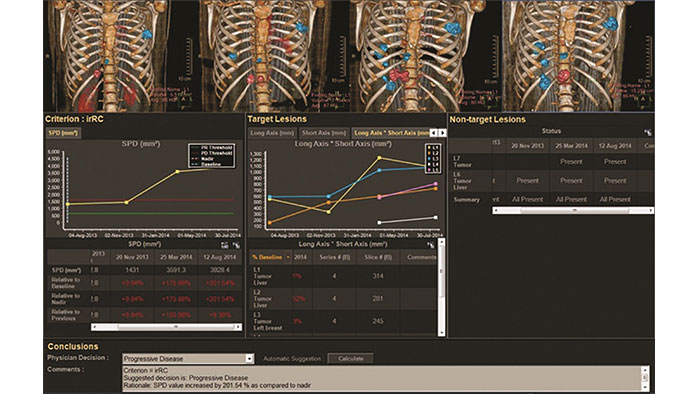
Task: Click right arrow of SPD table scrollbar
Action: pyautogui.click(x=238, y=327)
